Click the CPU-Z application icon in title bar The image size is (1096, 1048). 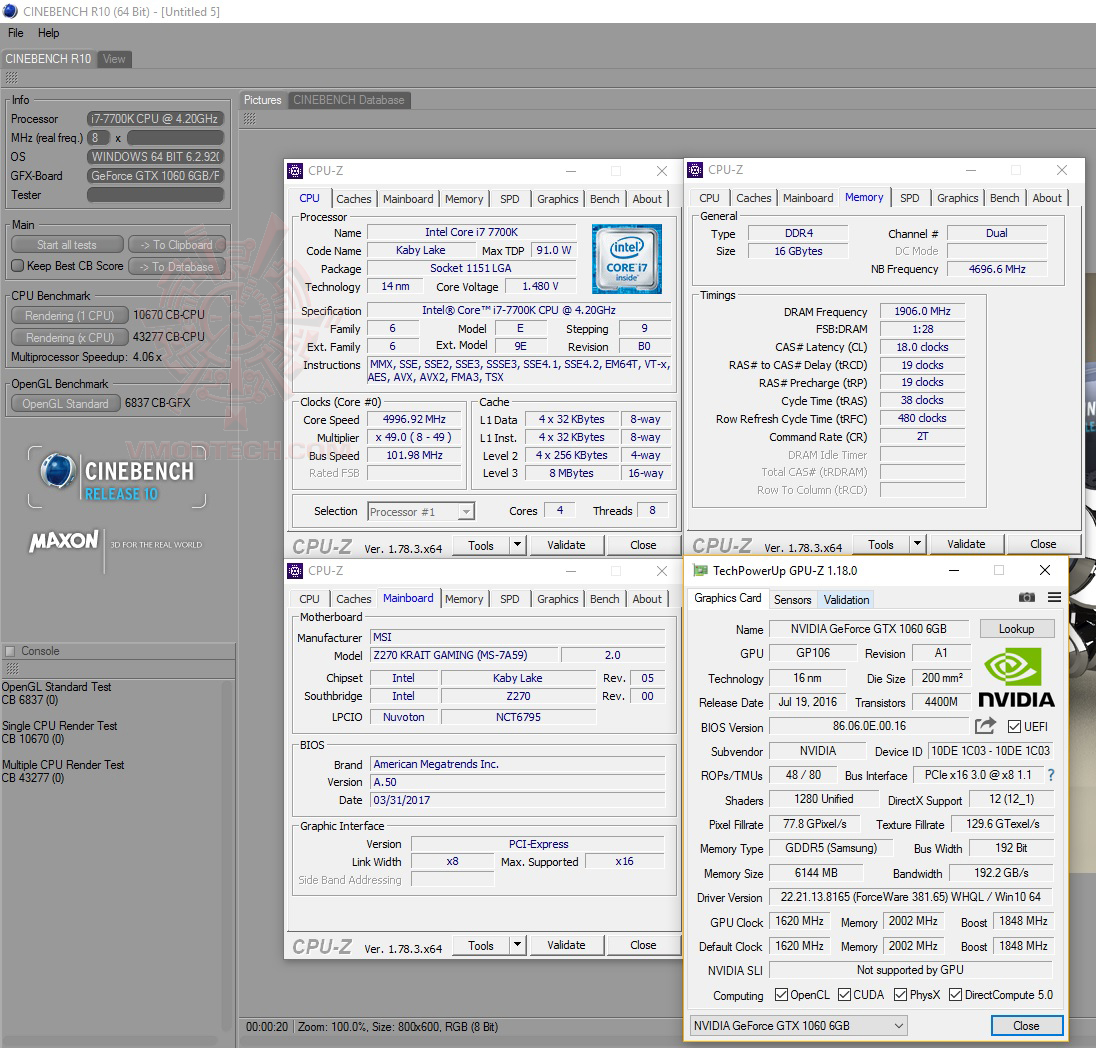tap(294, 171)
